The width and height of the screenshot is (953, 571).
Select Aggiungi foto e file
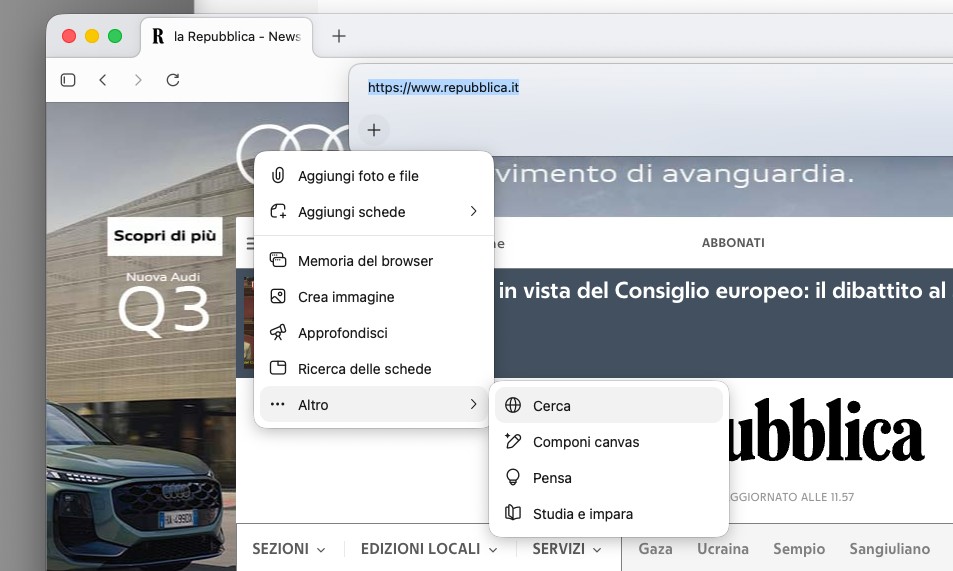coord(358,176)
